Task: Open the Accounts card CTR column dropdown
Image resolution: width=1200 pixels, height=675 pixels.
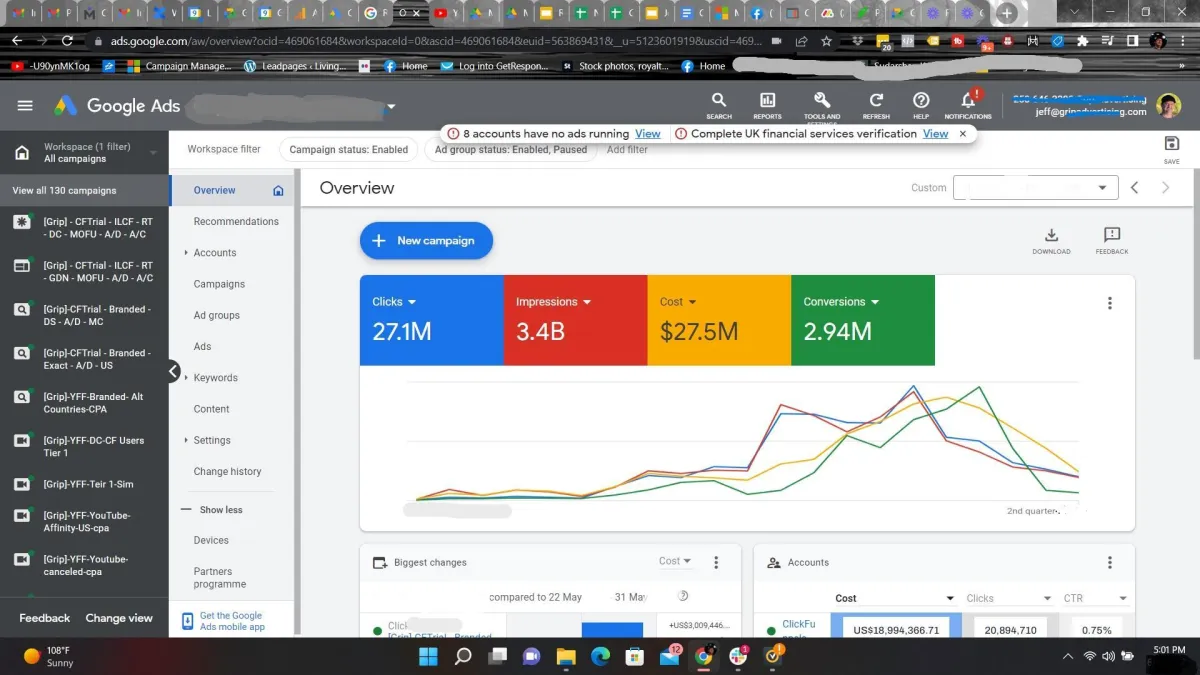Action: tap(1095, 598)
